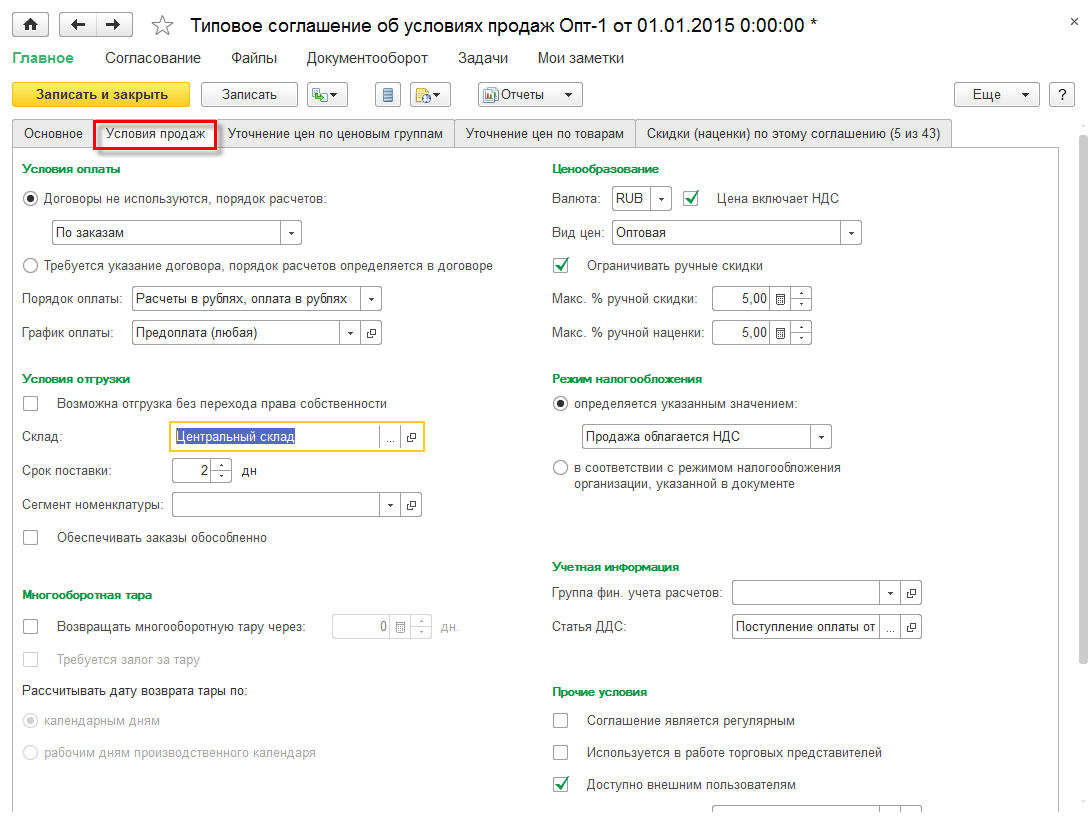This screenshot has width=1092, height=819.
Task: Open the Документооборот menu item
Action: tap(367, 58)
